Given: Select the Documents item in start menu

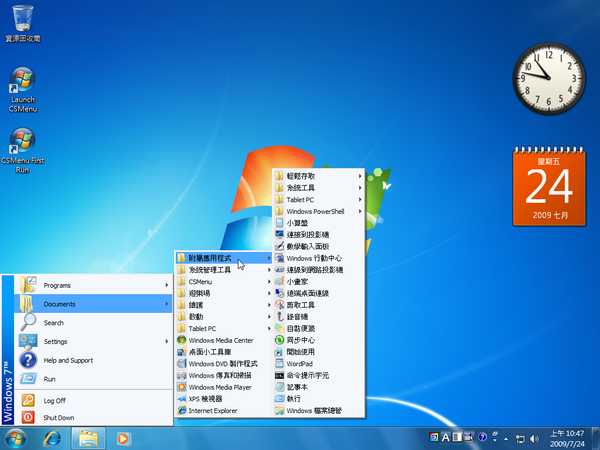Looking at the screenshot, I should coord(93,304).
